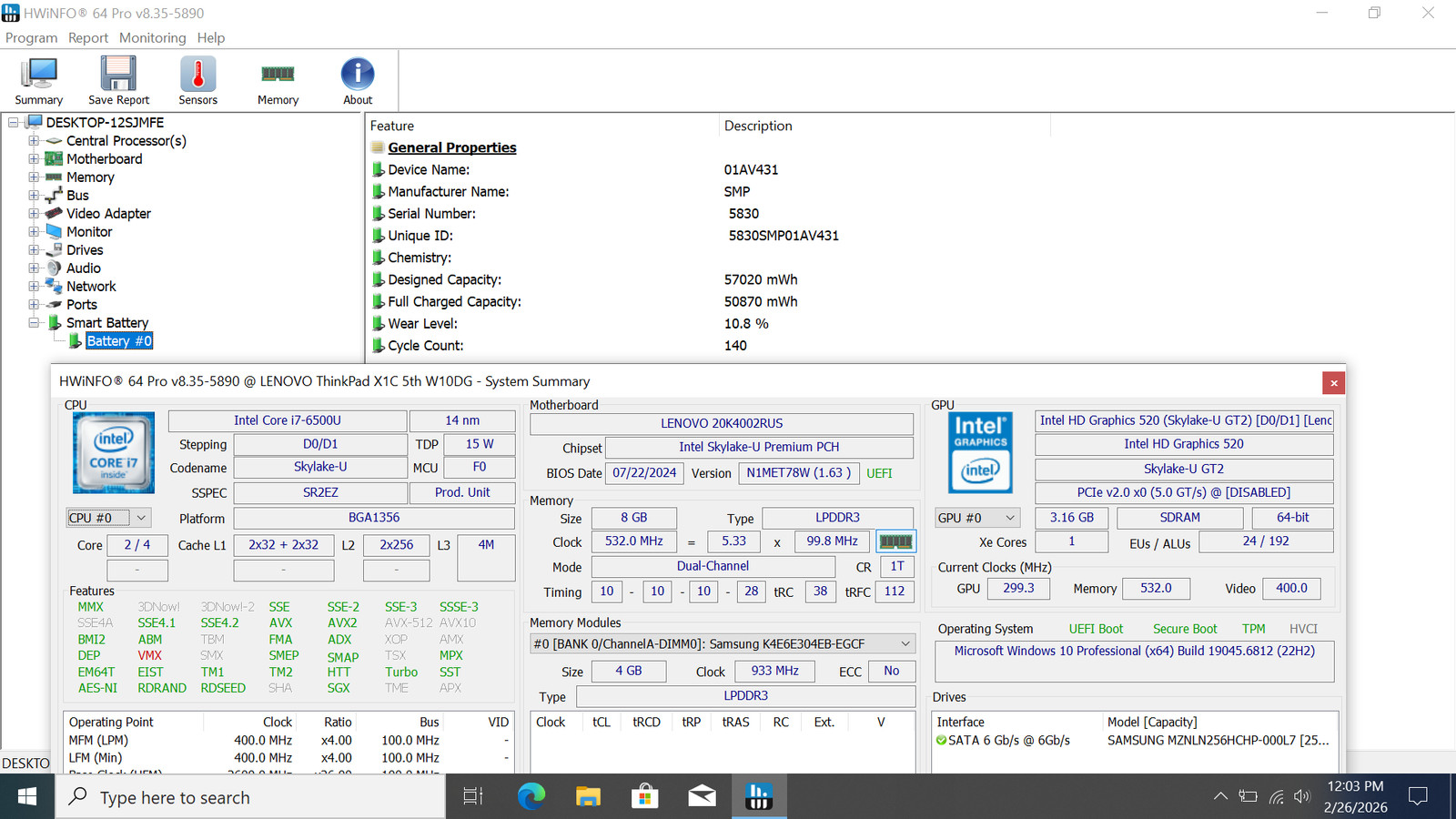Expand the Video Adapter tree node
The image size is (1456, 819).
[x=34, y=214]
